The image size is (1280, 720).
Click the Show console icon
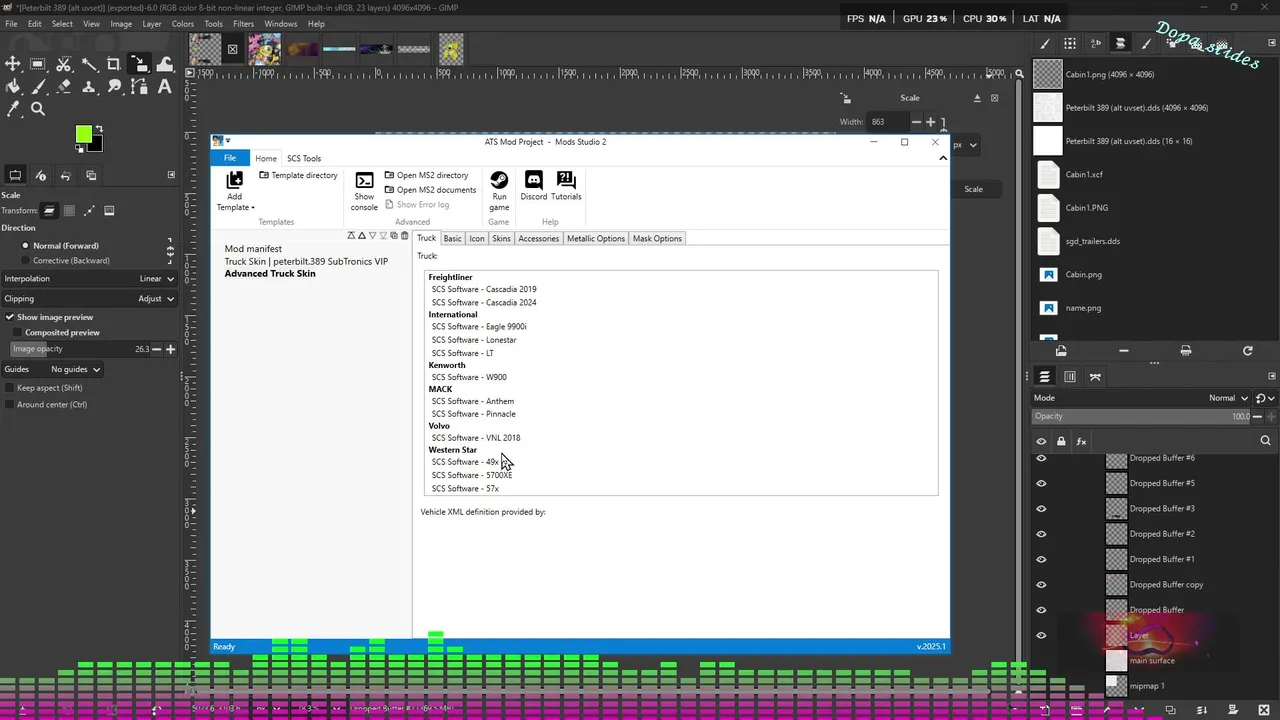coord(364,180)
